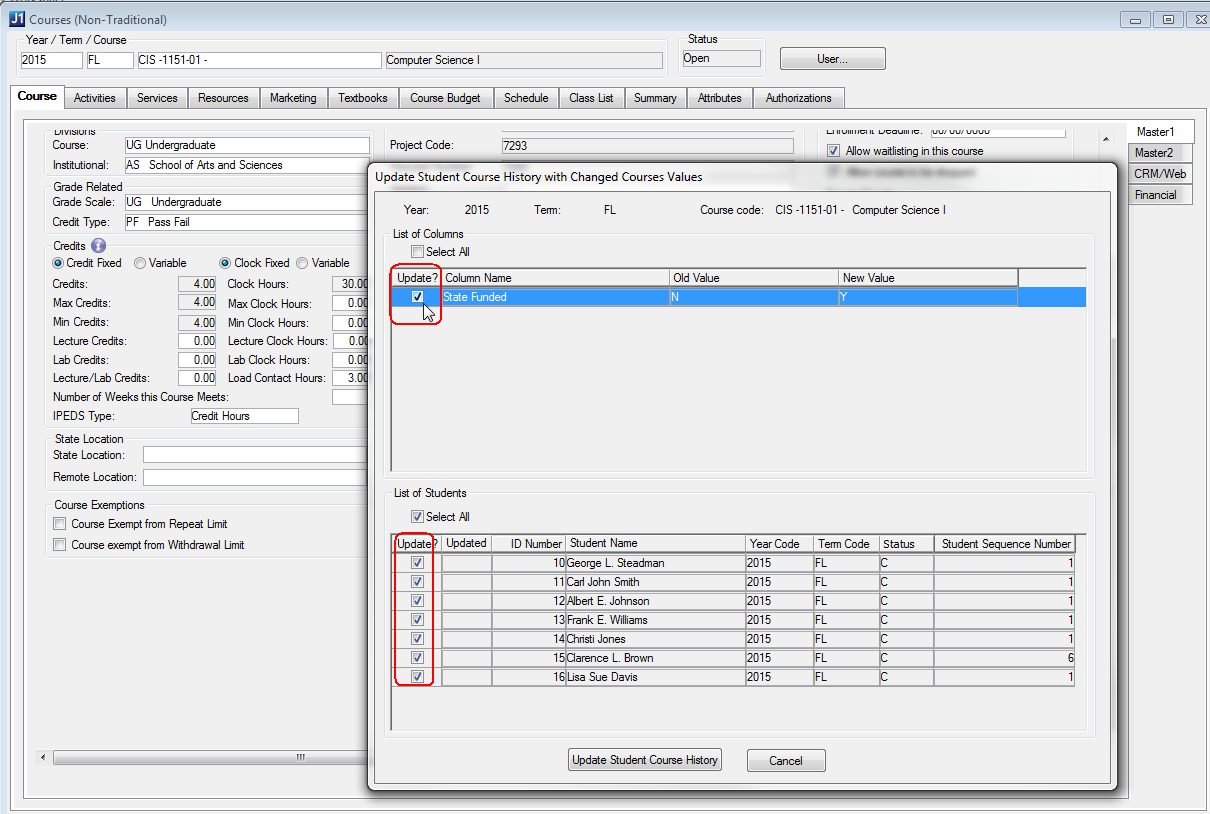This screenshot has width=1210, height=814.
Task: Select the Clock Fixed radio button
Action: pyautogui.click(x=225, y=263)
